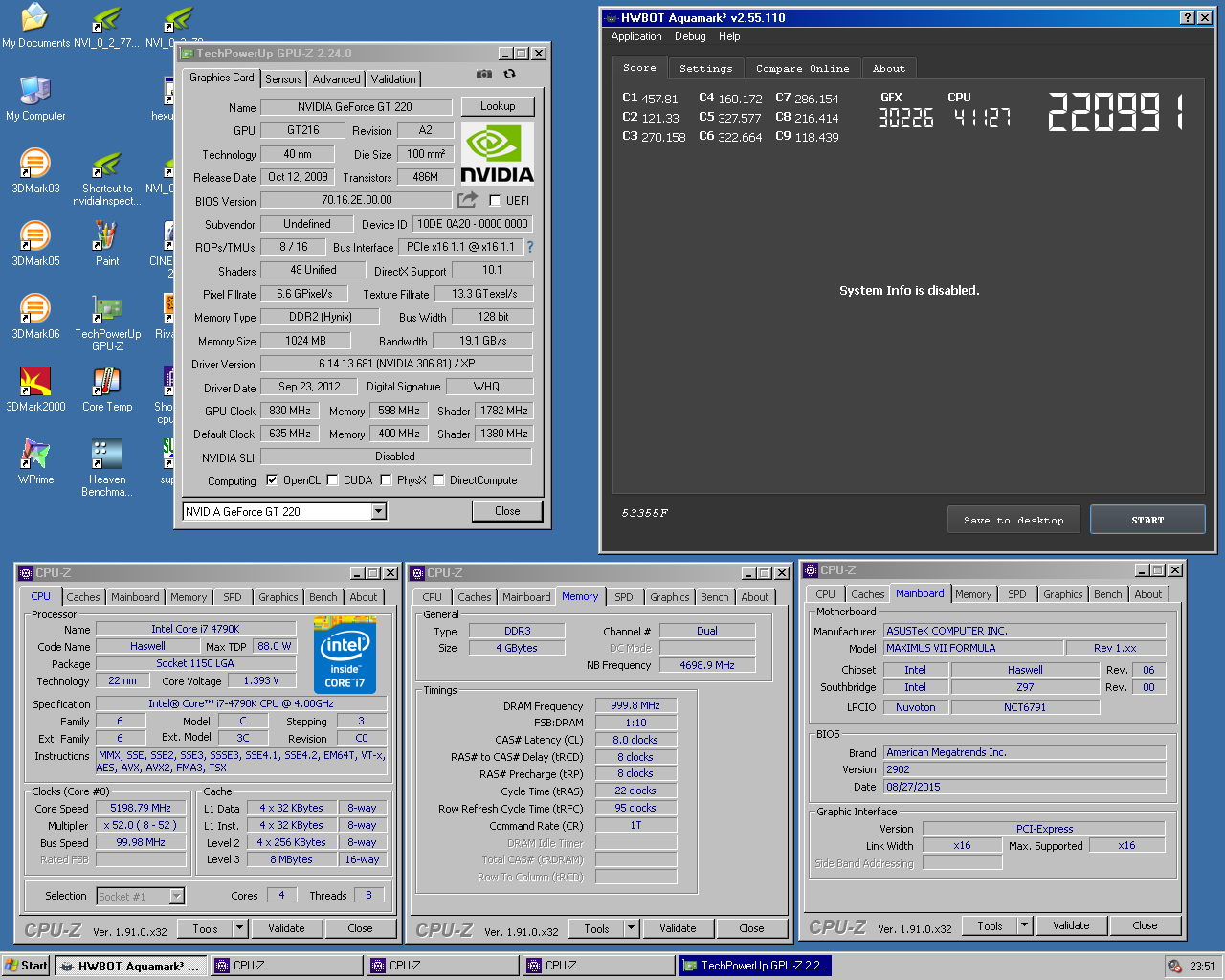Launch 3DMark06 desktop shortcut
The image size is (1225, 980).
[x=35, y=317]
